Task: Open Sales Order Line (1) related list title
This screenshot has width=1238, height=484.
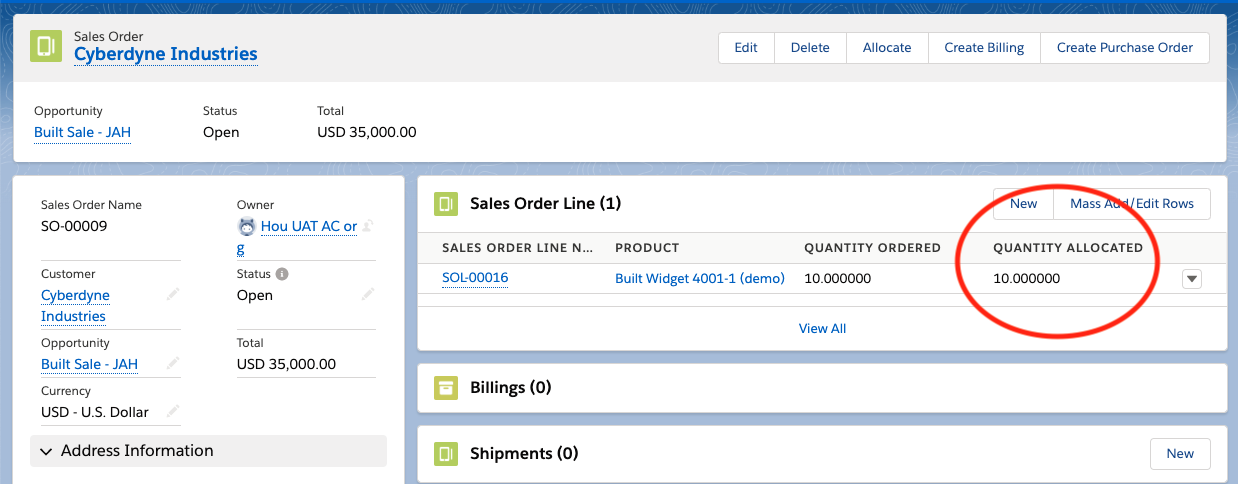Action: [546, 204]
